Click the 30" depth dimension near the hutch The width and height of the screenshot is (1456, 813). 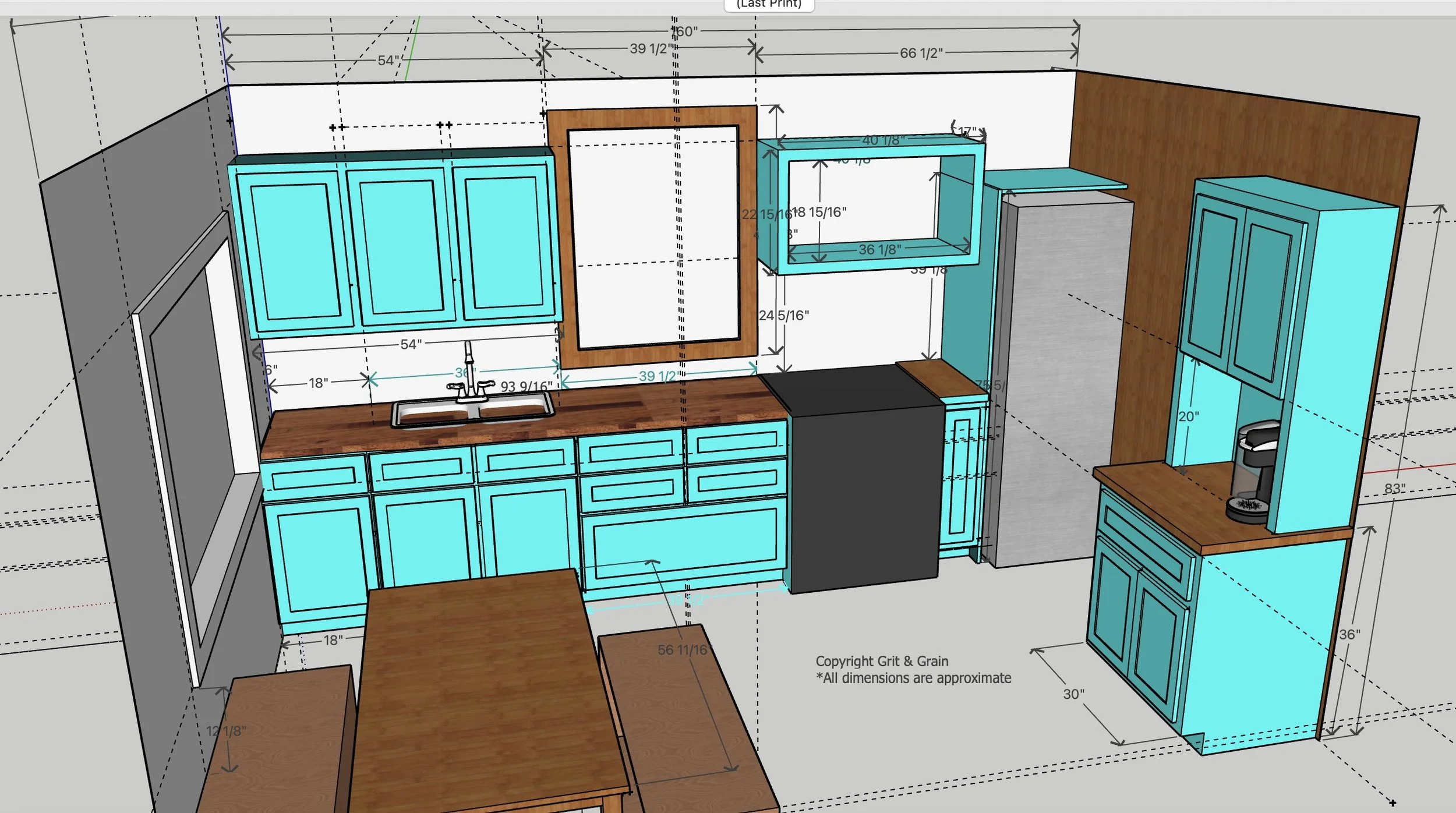point(1073,694)
